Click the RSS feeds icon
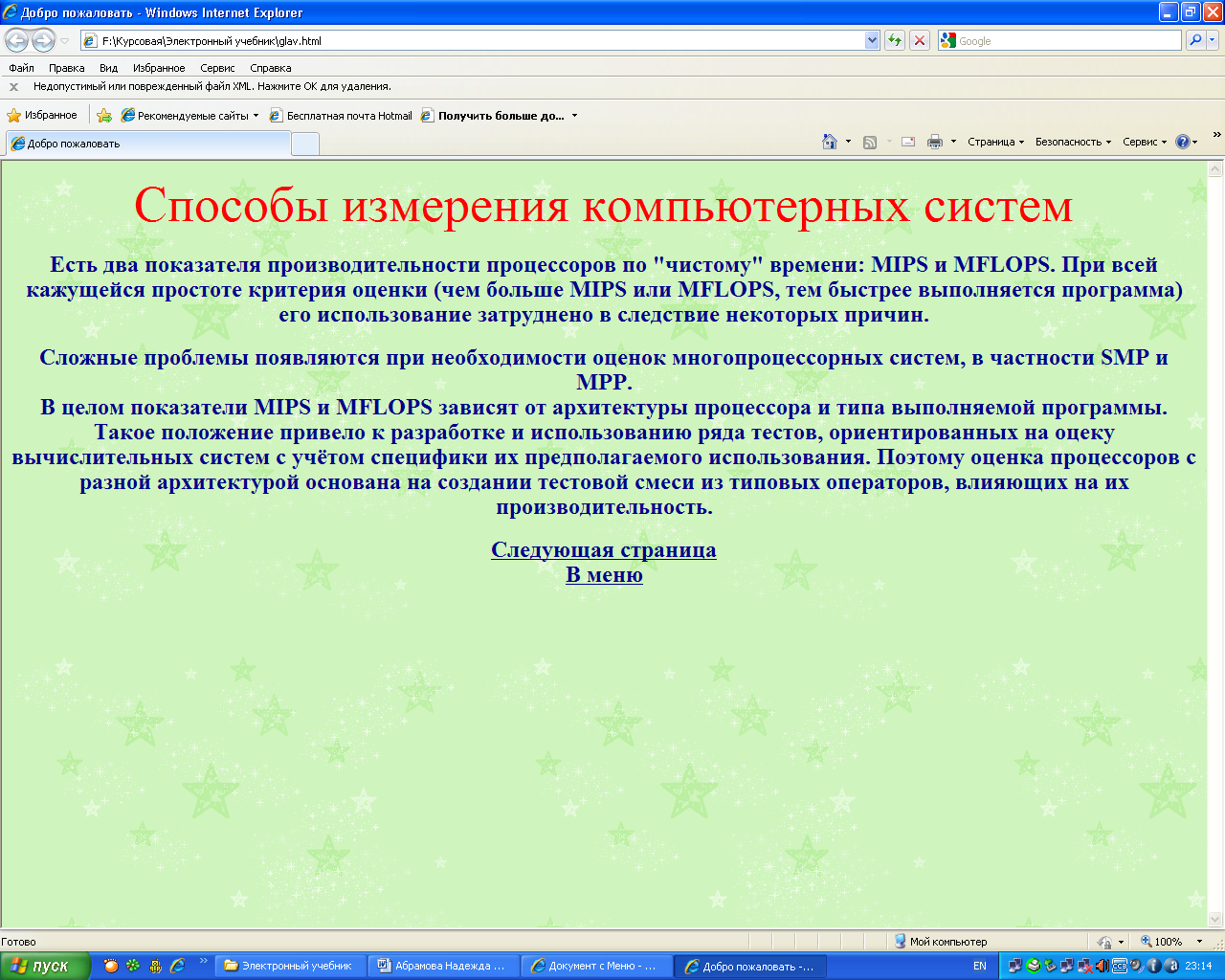This screenshot has height=980, width=1225. [870, 142]
